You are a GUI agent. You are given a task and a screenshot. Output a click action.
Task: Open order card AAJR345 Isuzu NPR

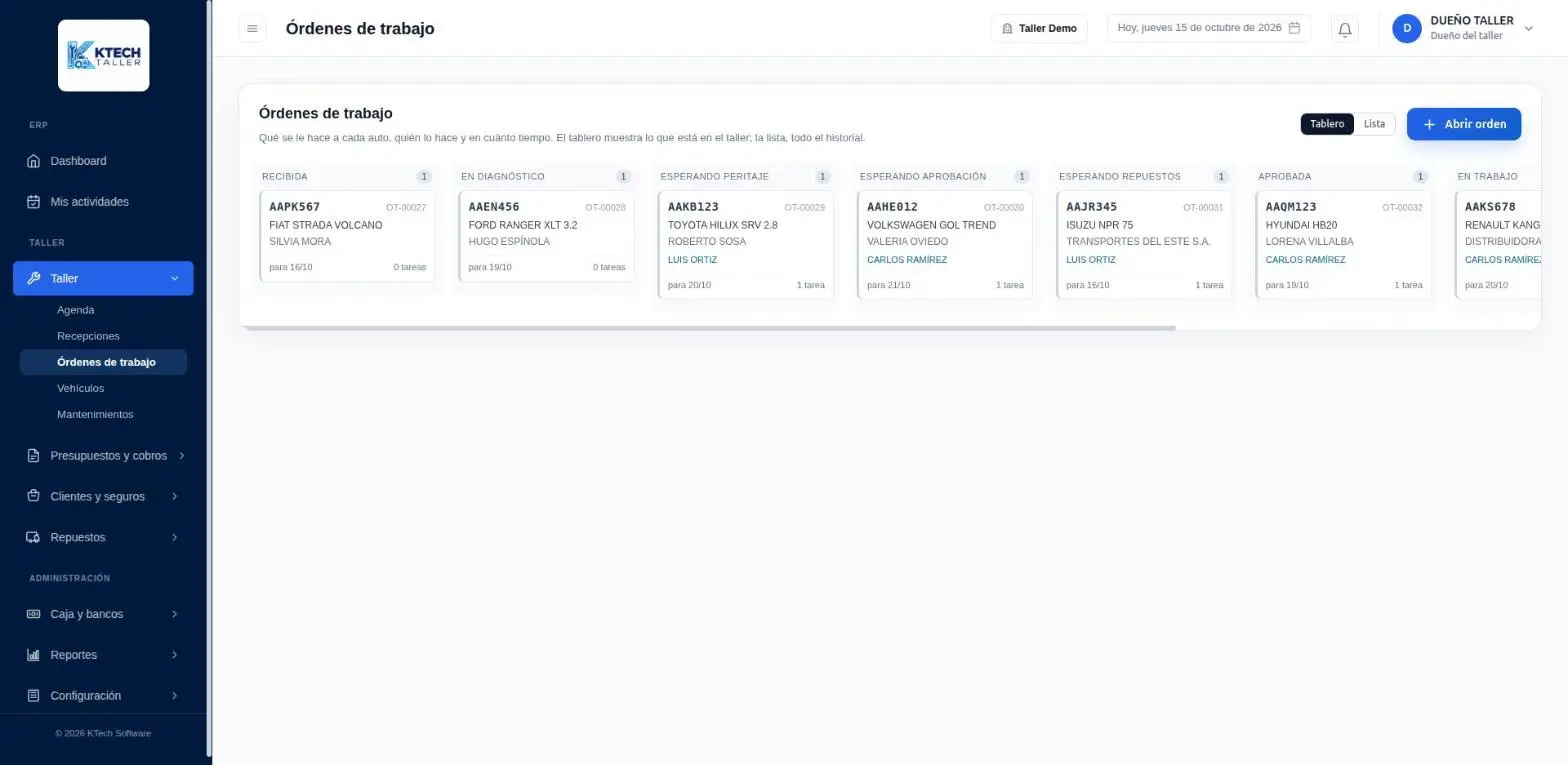(1143, 245)
